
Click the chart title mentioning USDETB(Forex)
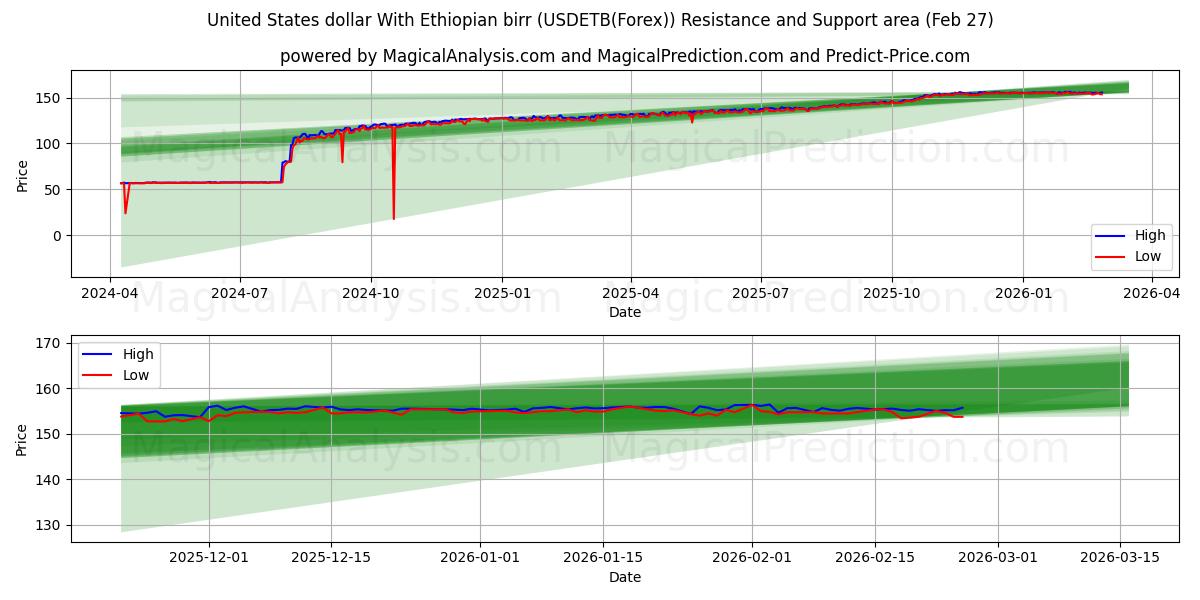click(600, 20)
